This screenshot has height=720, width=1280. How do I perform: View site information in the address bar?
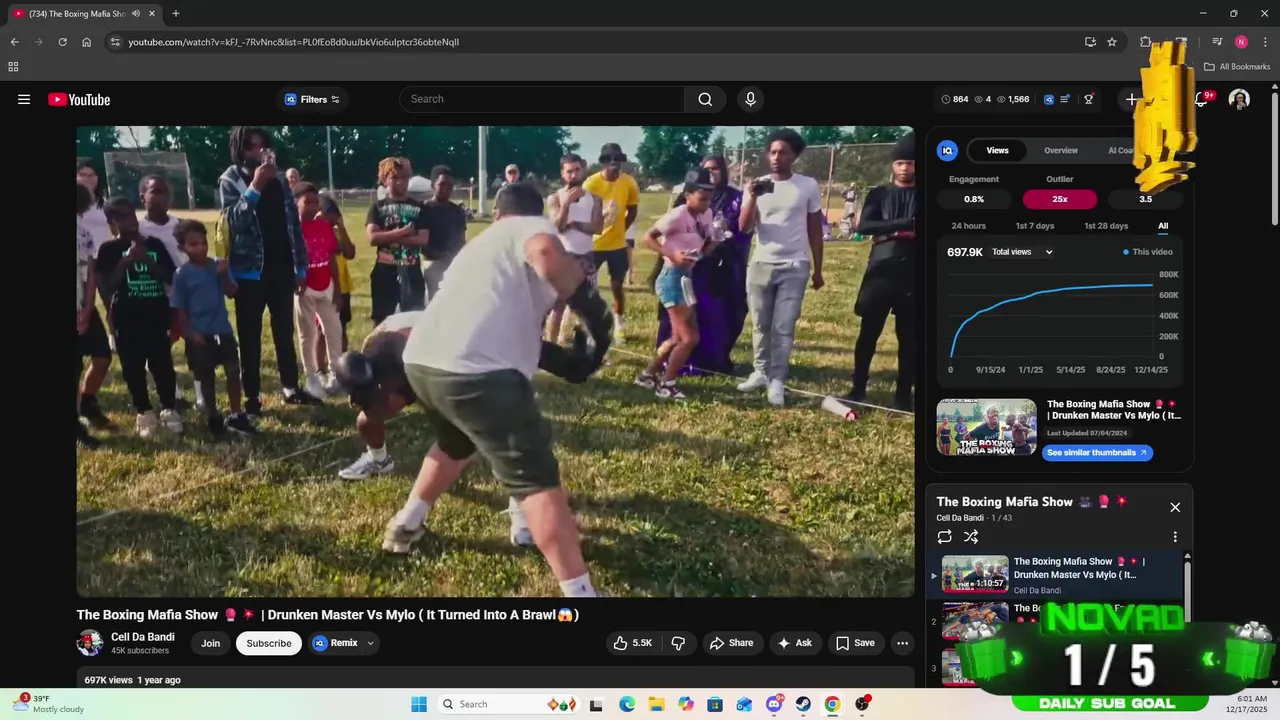point(115,42)
